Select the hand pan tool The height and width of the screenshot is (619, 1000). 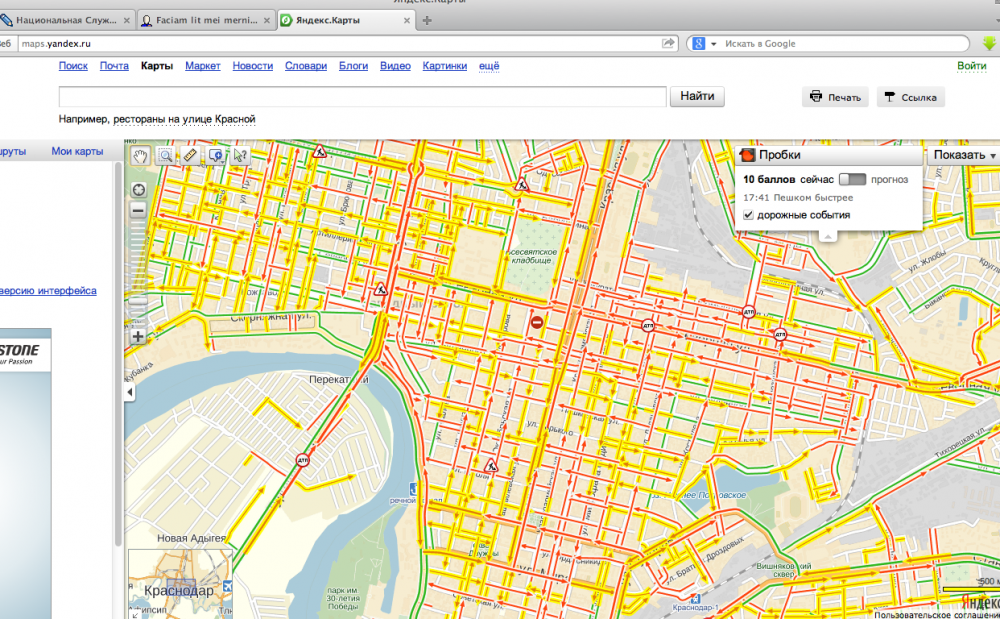pyautogui.click(x=141, y=155)
